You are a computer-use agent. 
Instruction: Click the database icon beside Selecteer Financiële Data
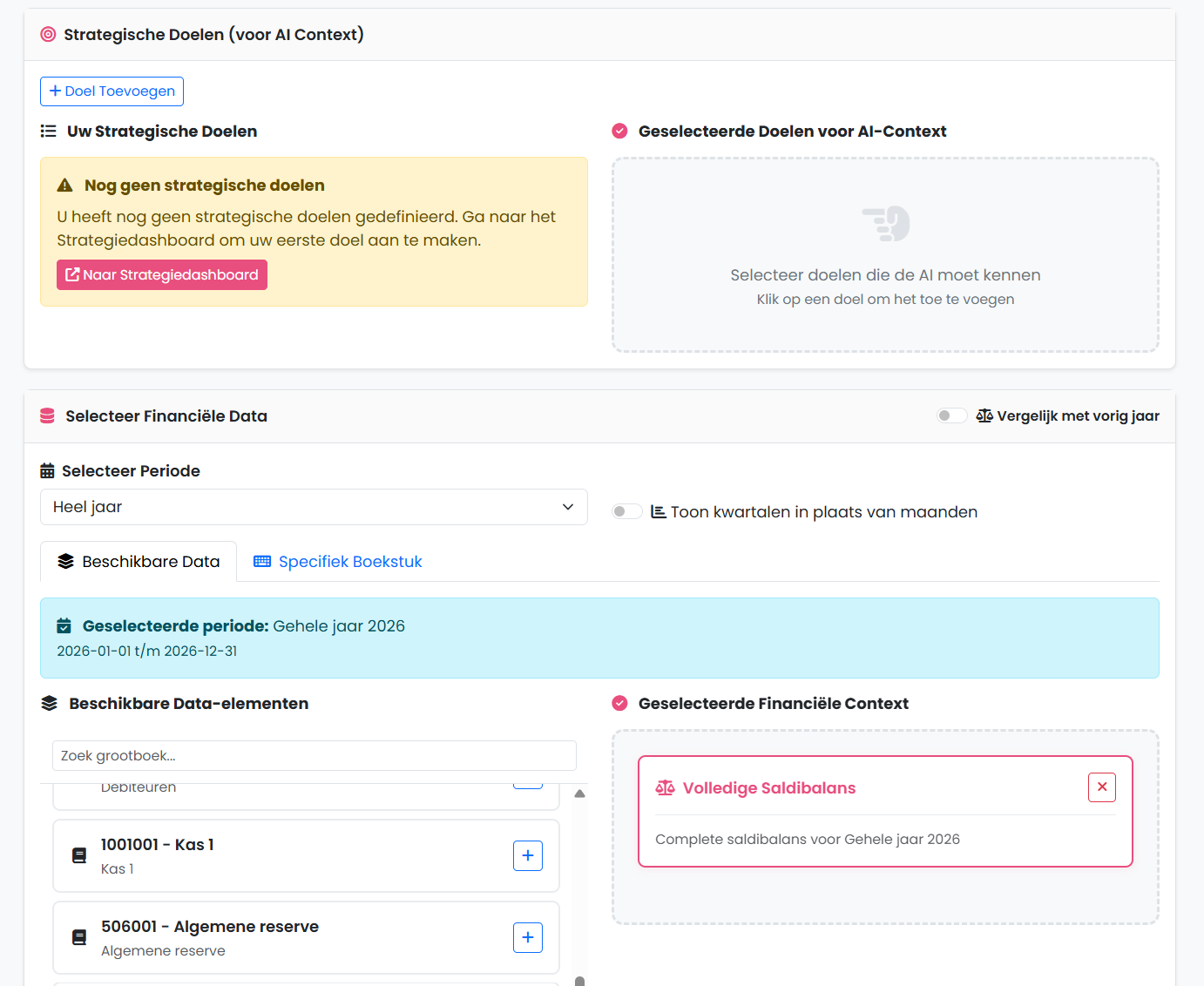[48, 416]
